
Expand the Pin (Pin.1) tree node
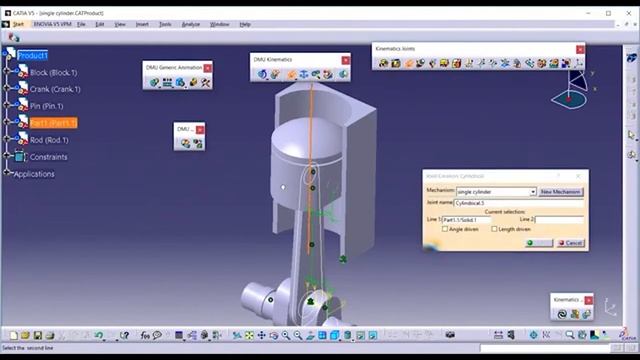[x=7, y=104]
